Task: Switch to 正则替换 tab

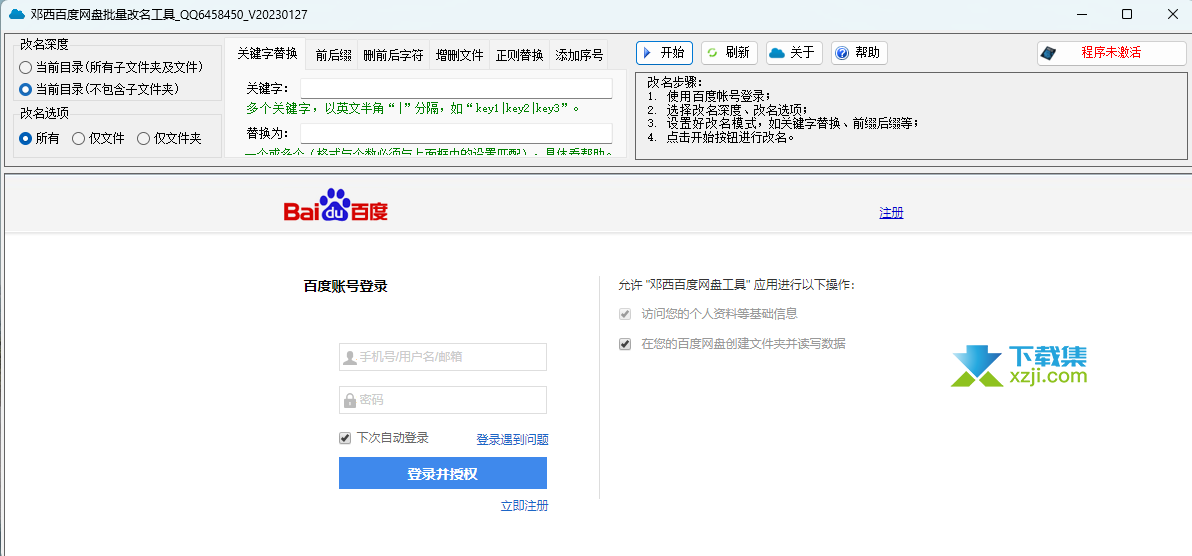Action: tap(519, 55)
